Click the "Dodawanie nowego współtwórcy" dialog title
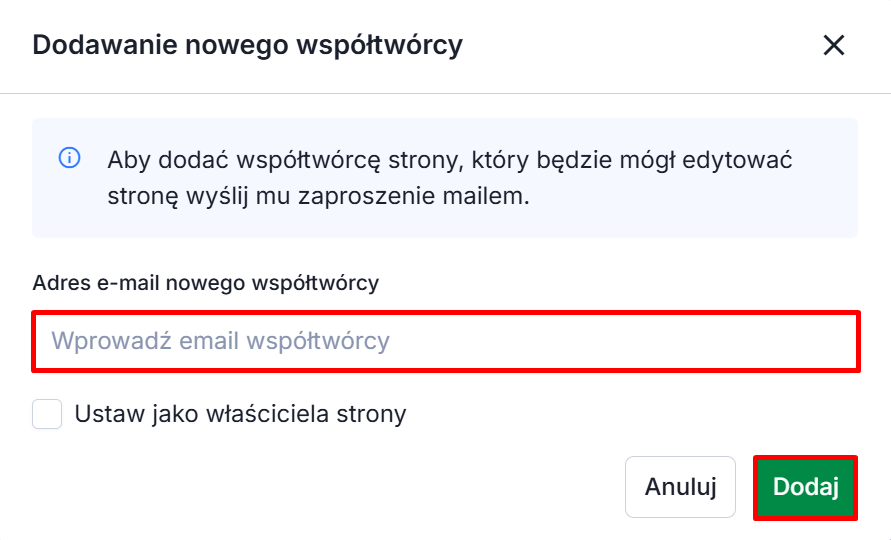Viewport: 891px width, 540px height. pyautogui.click(x=247, y=45)
